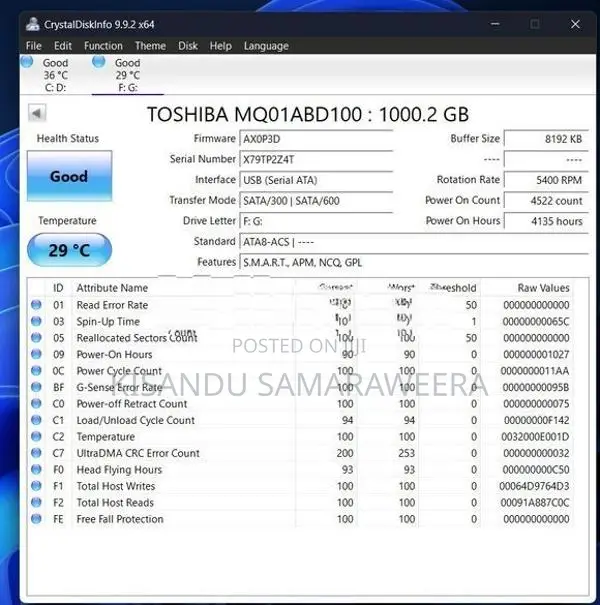Click the Standard field ATA8-ACS
600x605 pixels.
click(x=414, y=242)
